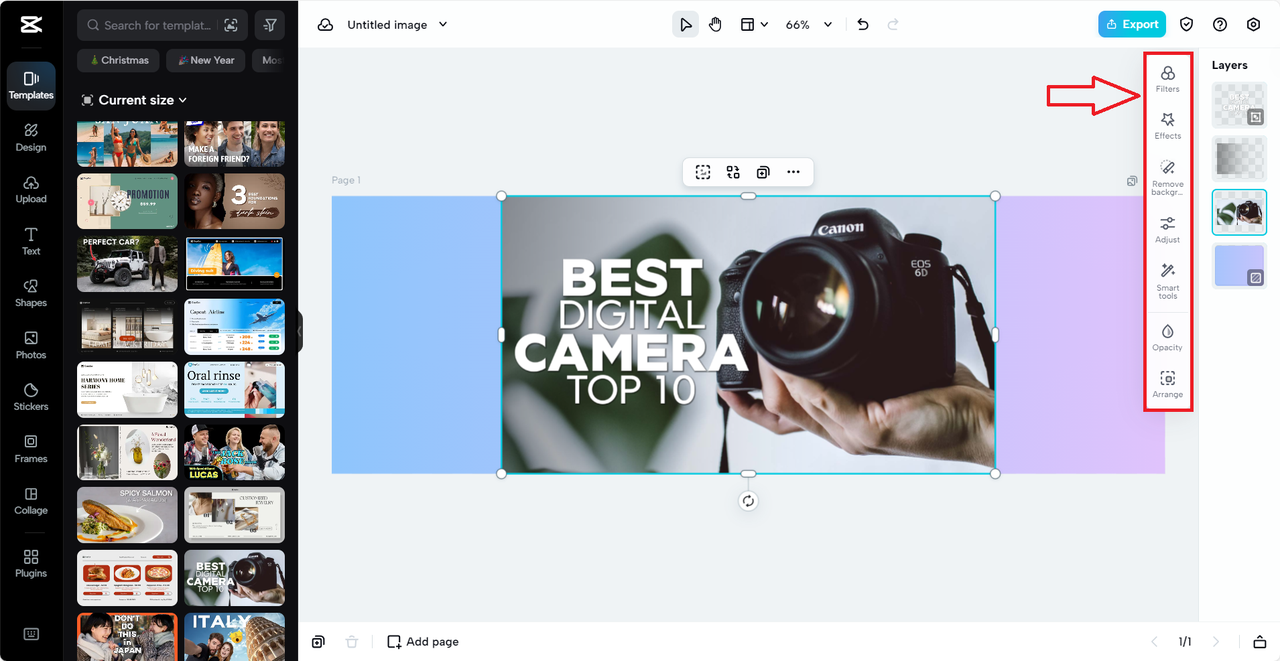Choose the Perfect Car jeep template
Screen dimensions: 1280x661
[x=127, y=264]
